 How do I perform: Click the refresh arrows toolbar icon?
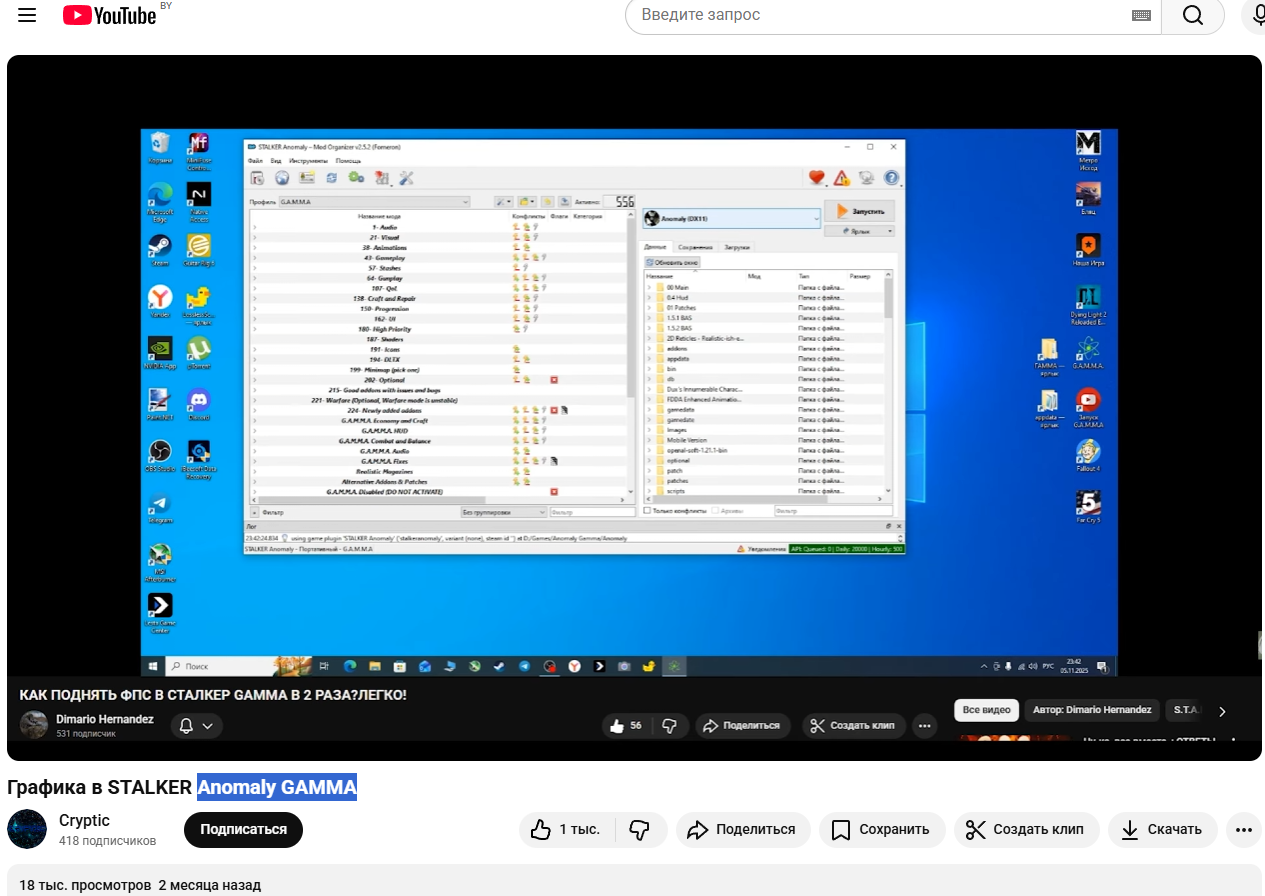click(331, 178)
